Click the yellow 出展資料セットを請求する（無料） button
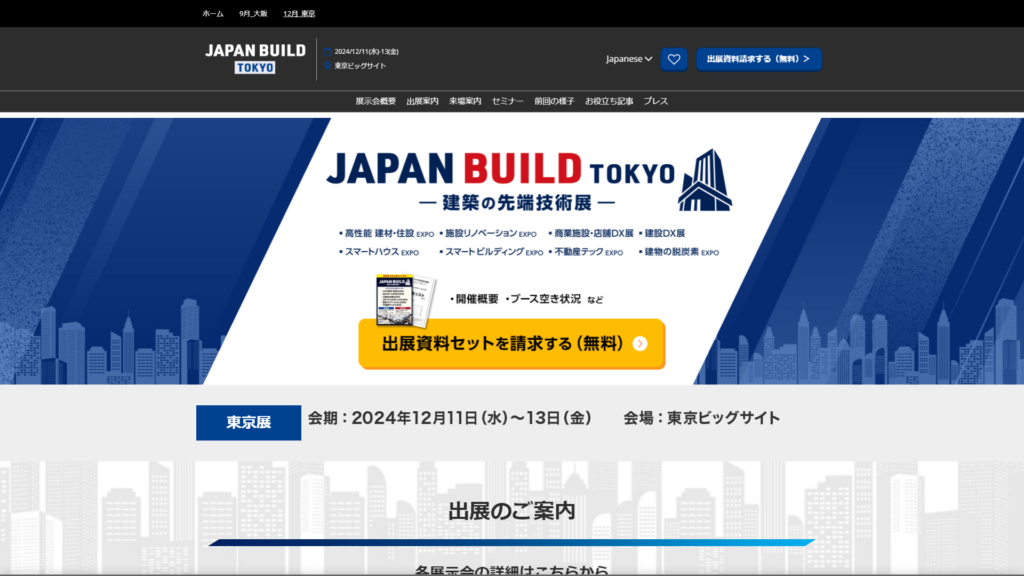 click(511, 344)
